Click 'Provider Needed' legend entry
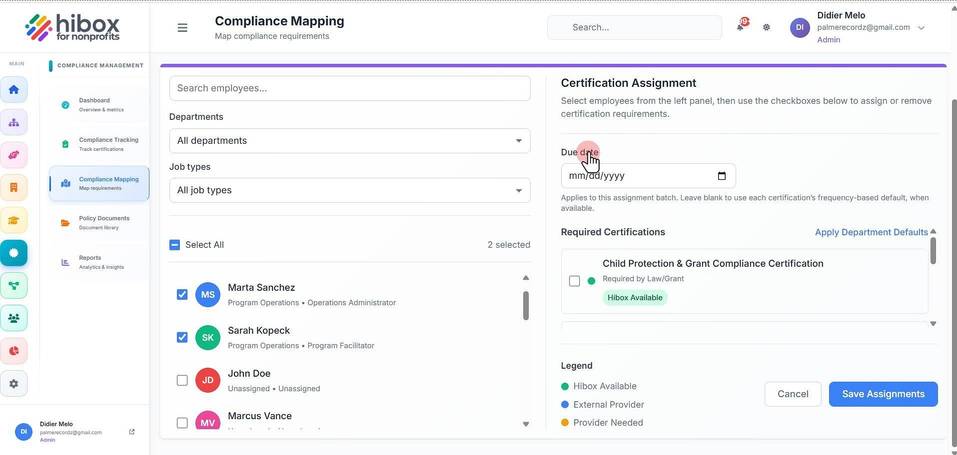 point(602,423)
